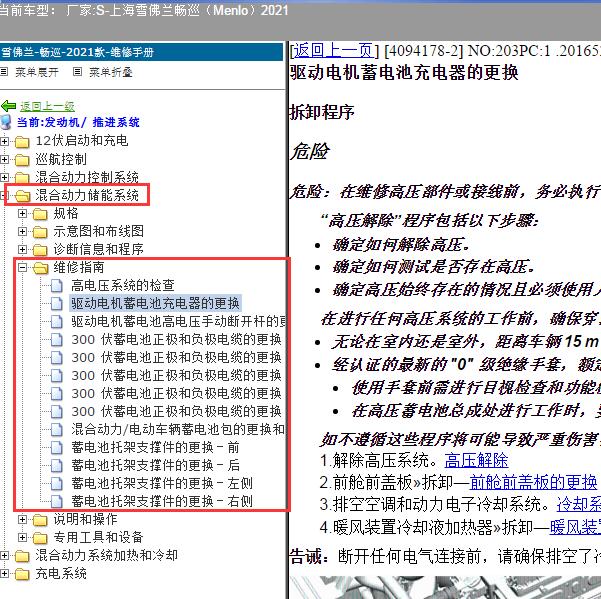Expand the 规格 subfolder
601x599 pixels.
22,213
